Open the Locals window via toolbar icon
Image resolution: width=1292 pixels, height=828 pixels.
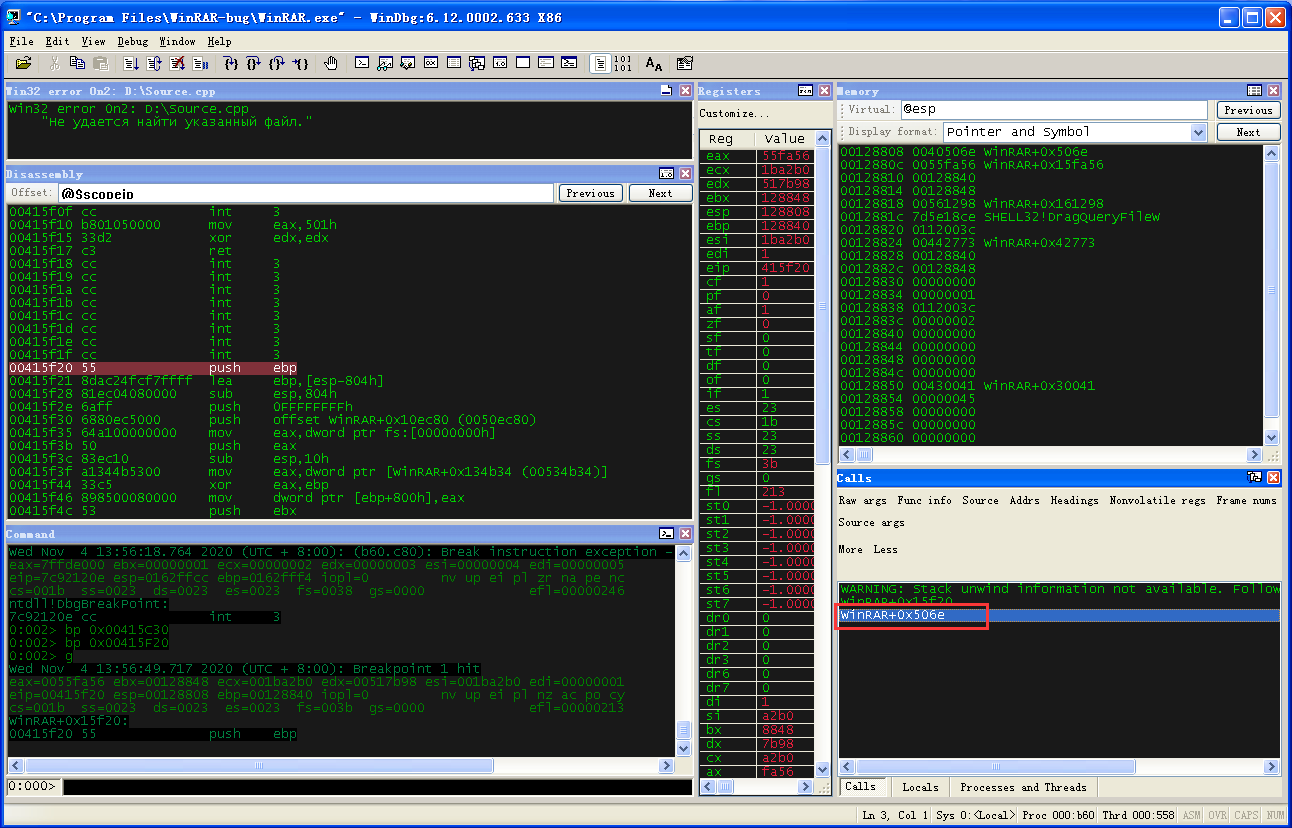(407, 63)
